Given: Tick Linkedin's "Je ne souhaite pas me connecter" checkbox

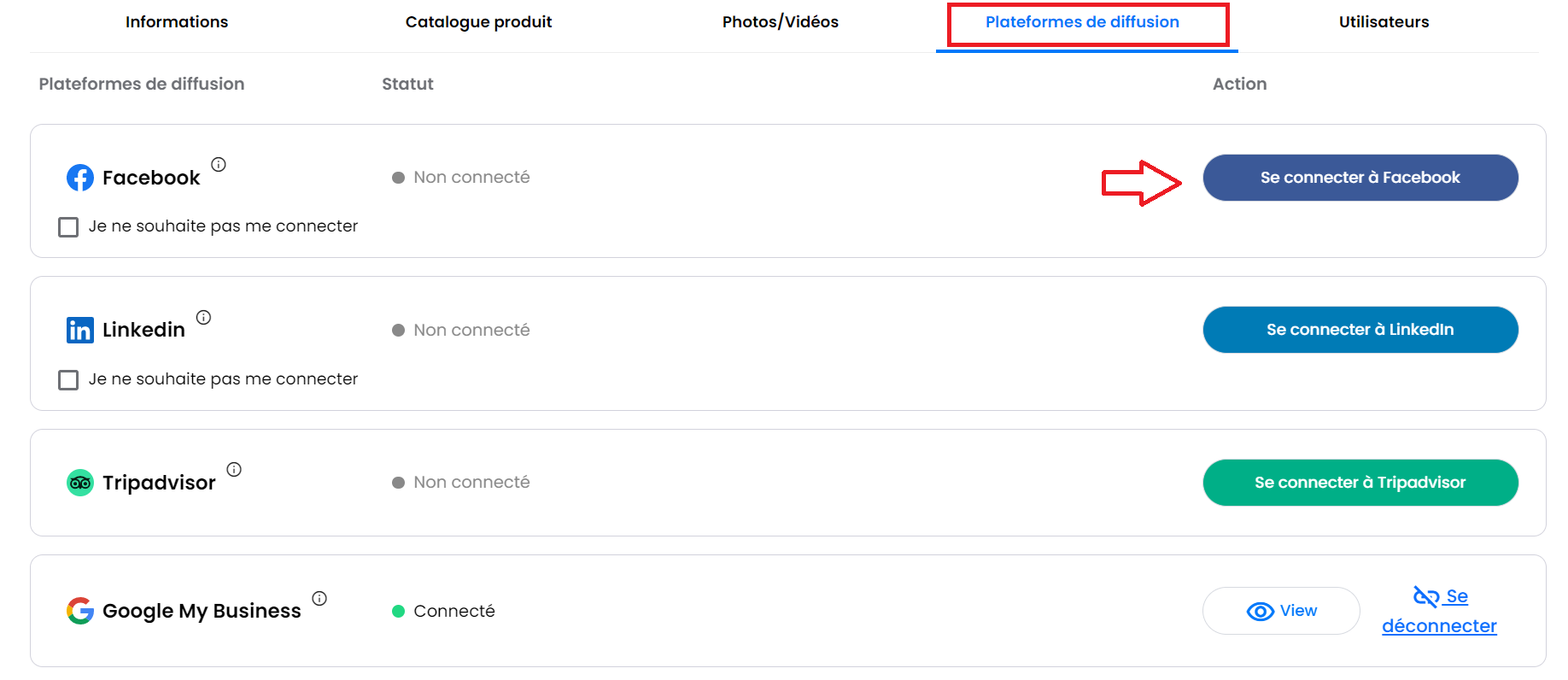Looking at the screenshot, I should point(68,380).
